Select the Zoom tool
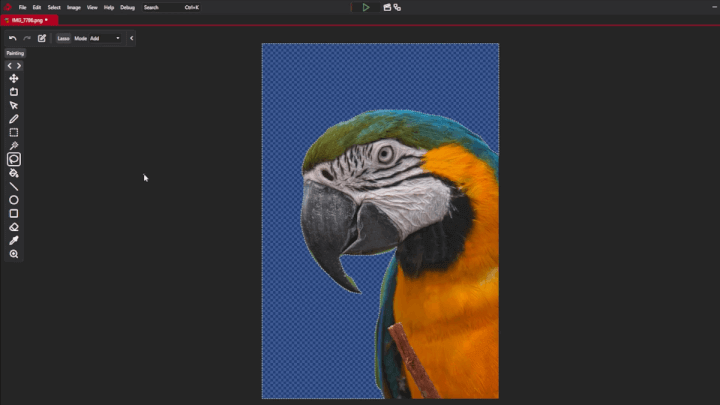This screenshot has height=405, width=720. pyautogui.click(x=14, y=254)
